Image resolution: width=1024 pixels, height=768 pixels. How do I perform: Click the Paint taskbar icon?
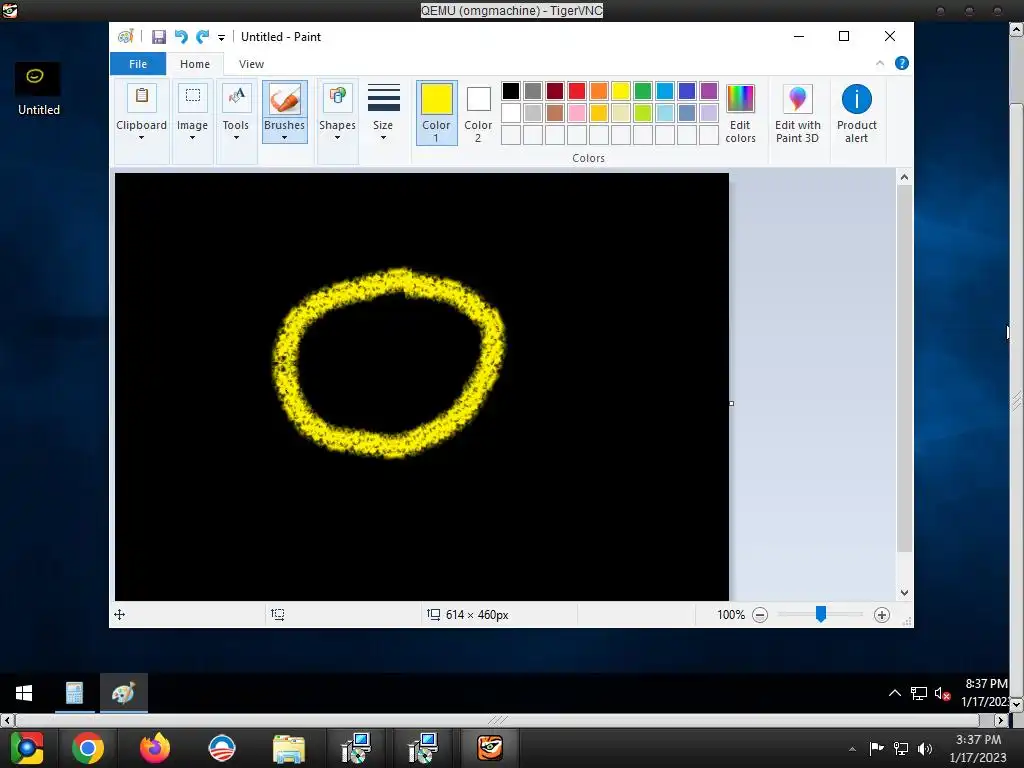(123, 693)
